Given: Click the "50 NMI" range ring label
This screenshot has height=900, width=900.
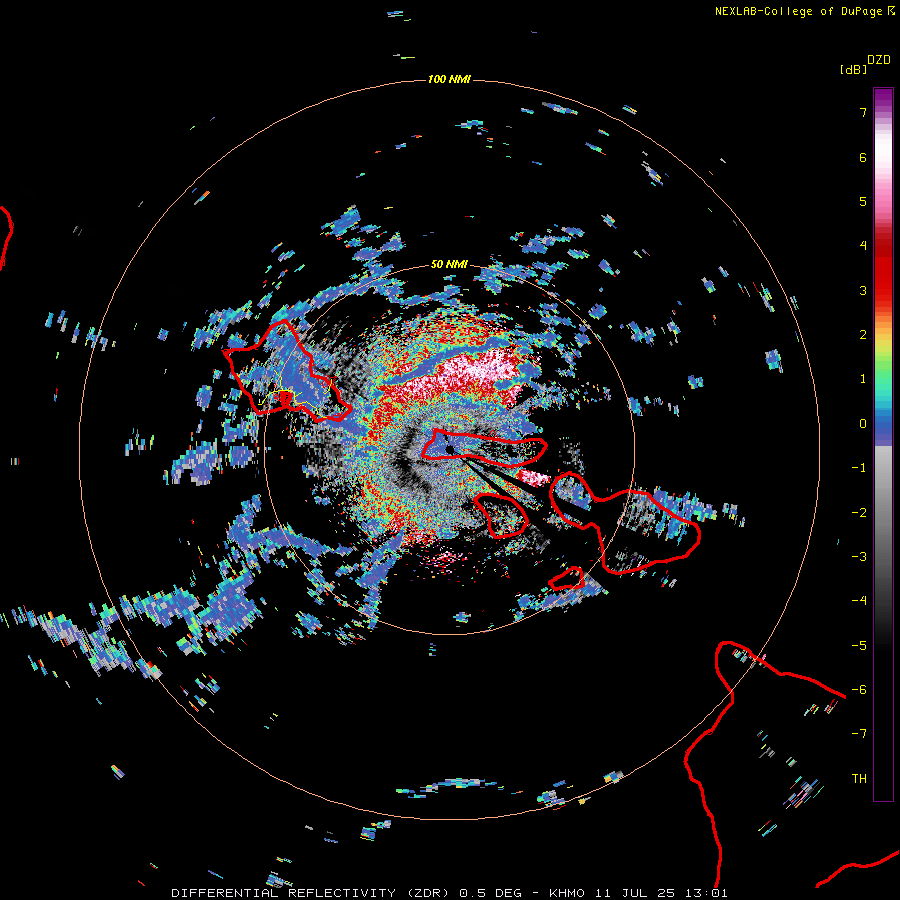Looking at the screenshot, I should 449,265.
